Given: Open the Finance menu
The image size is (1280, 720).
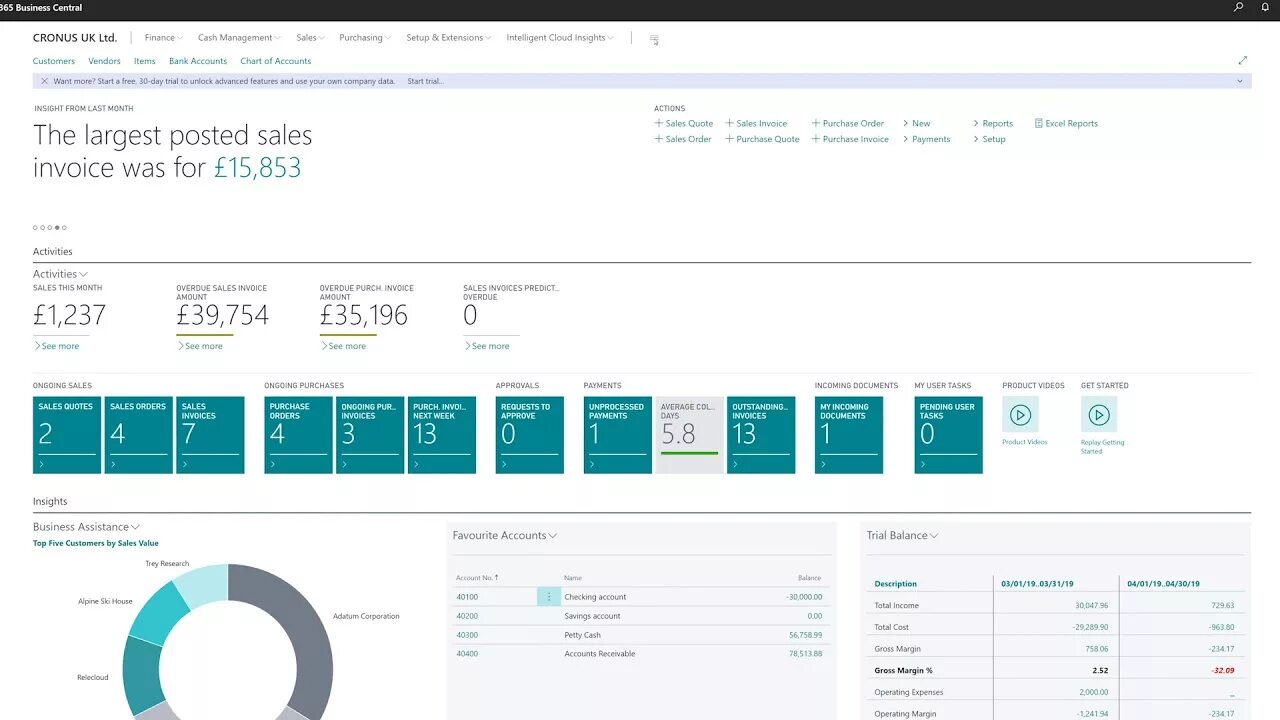Looking at the screenshot, I should tap(164, 38).
